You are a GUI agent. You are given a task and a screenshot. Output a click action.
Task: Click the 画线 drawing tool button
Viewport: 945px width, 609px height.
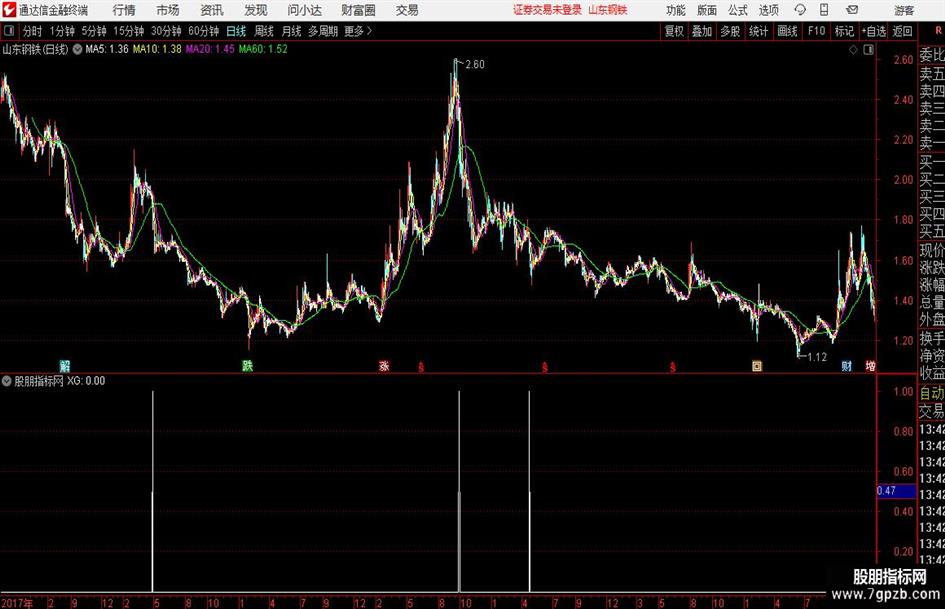[787, 31]
